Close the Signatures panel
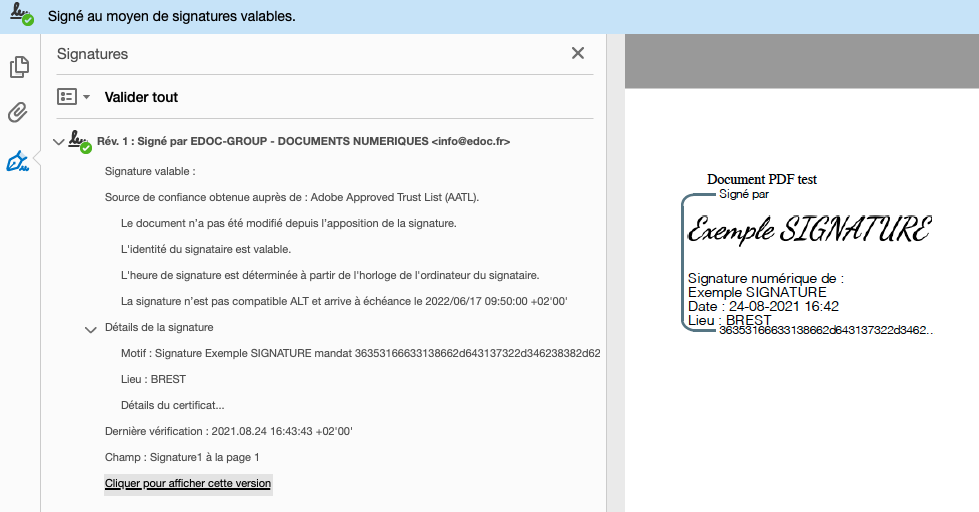This screenshot has width=979, height=512. [x=578, y=53]
